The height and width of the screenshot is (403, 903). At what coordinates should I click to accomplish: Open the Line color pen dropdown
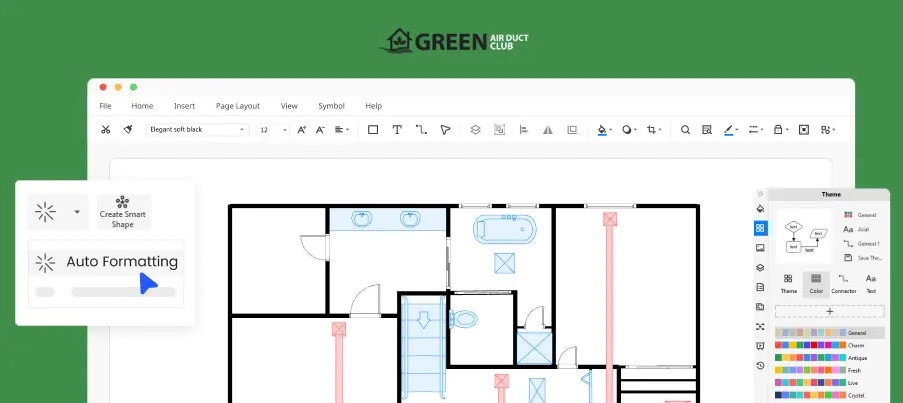[x=731, y=130]
